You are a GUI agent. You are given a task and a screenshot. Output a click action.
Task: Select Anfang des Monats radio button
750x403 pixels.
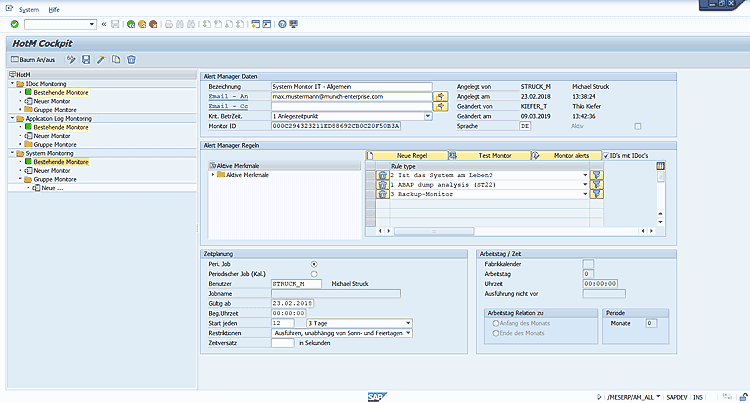point(496,323)
